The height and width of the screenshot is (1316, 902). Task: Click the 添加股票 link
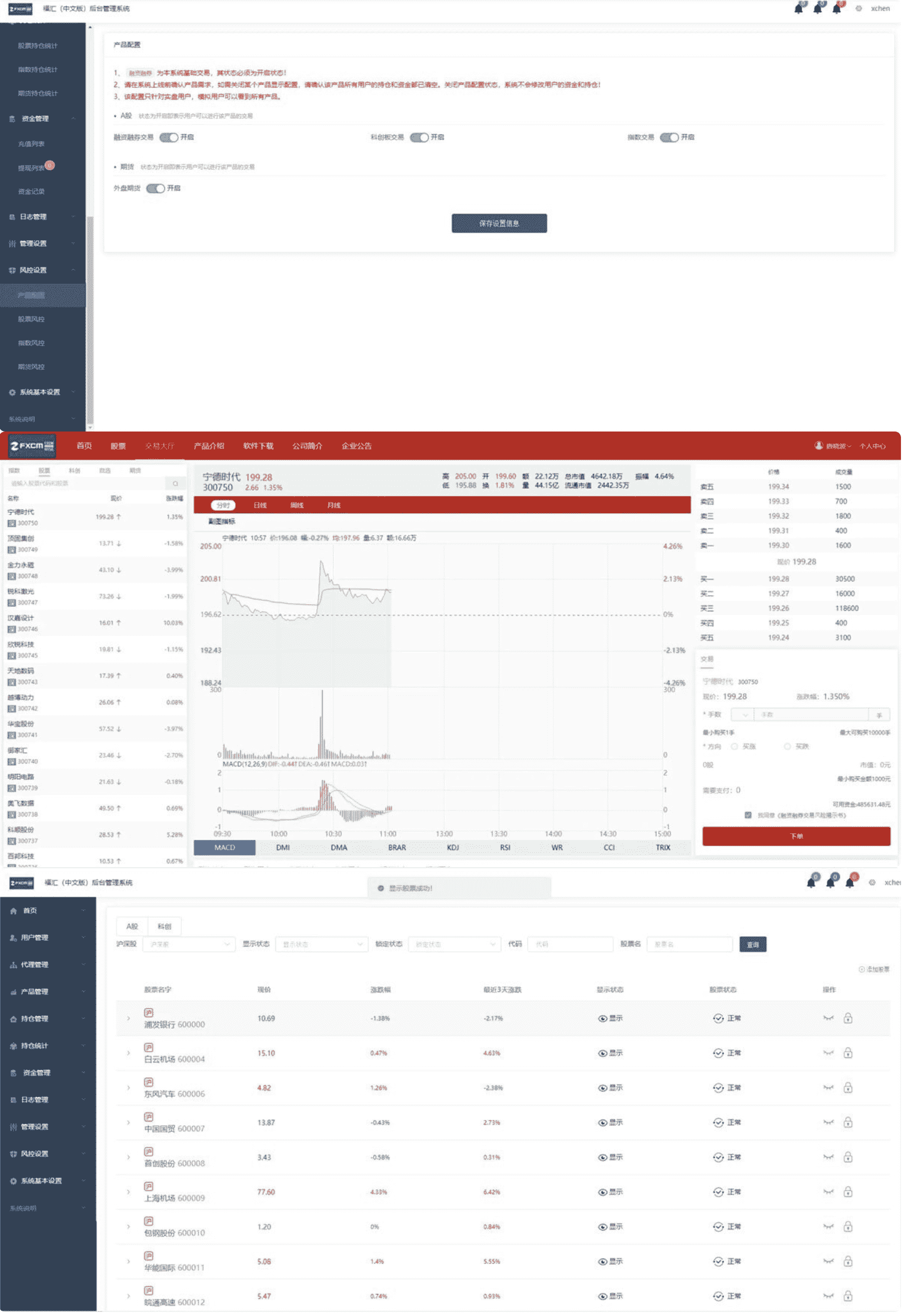874,969
